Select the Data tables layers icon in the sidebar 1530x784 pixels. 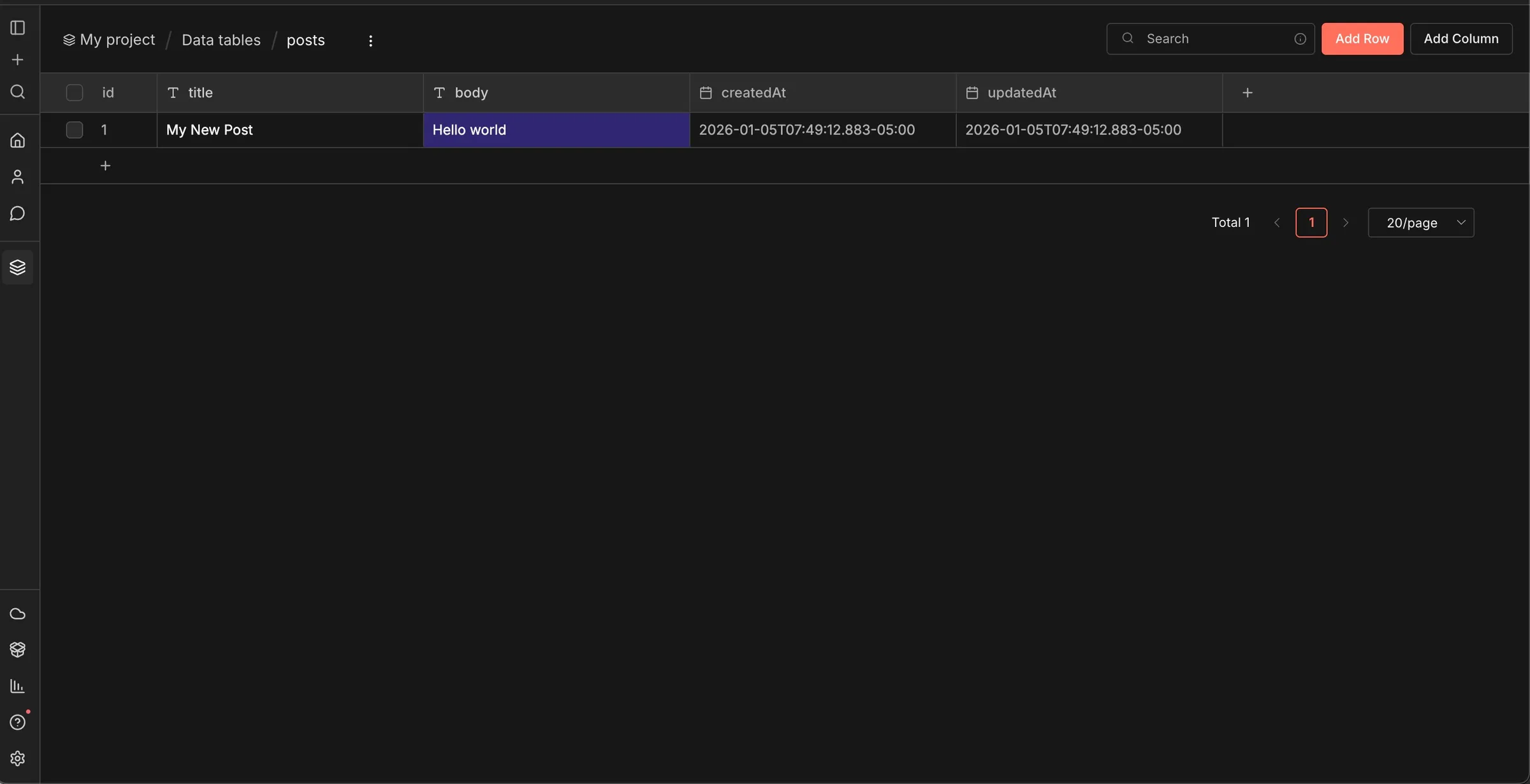(x=18, y=267)
